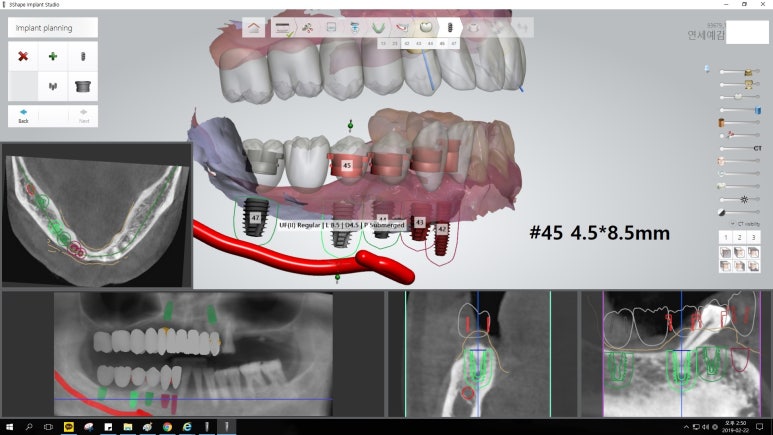Viewport: 773px width, 435px height.
Task: Click the red X delete implant icon
Action: 22,56
